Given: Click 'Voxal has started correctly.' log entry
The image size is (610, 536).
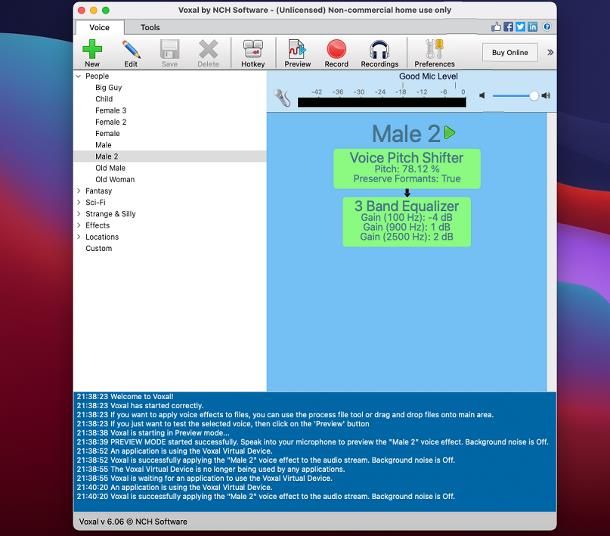Looking at the screenshot, I should [x=140, y=406].
